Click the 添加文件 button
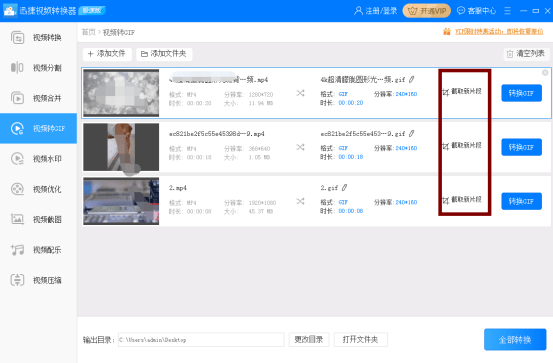This screenshot has height=363, width=553. click(x=107, y=54)
